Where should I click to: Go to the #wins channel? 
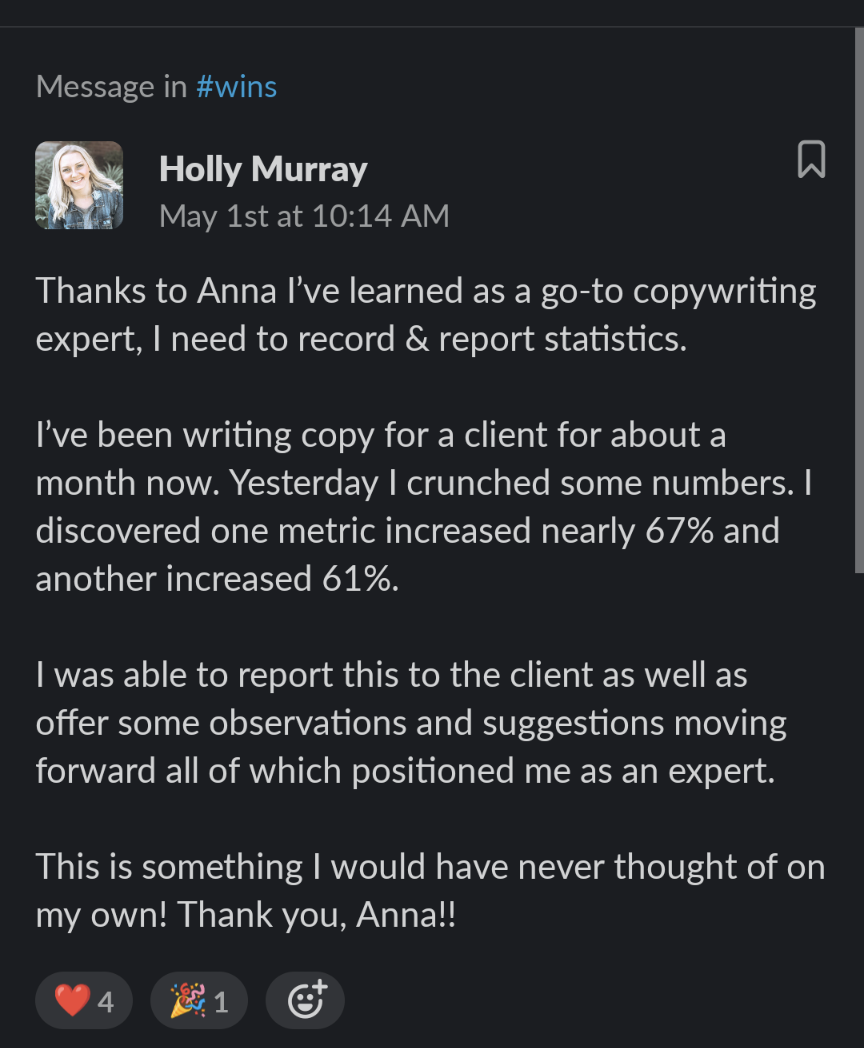236,87
